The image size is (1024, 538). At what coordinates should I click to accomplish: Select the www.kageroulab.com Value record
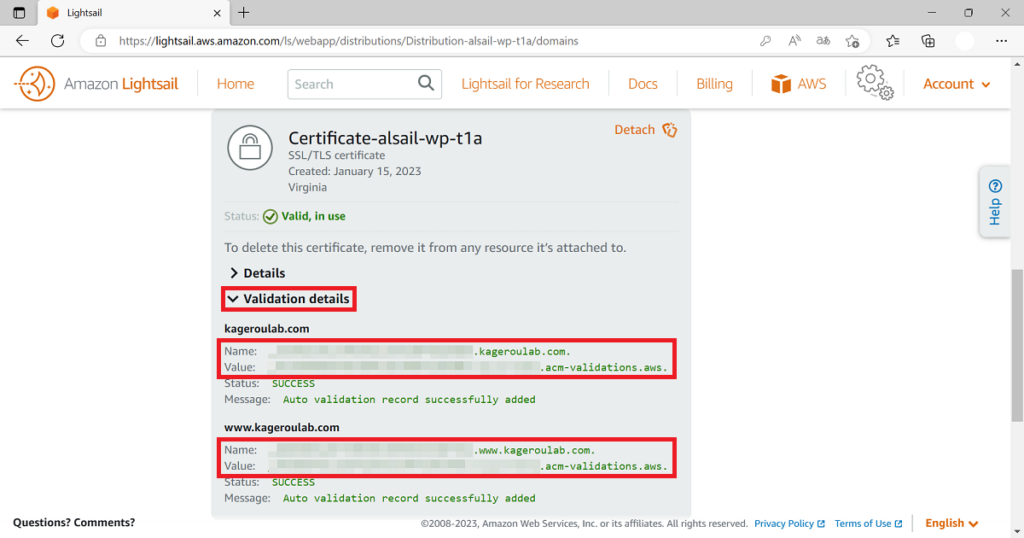click(468, 466)
